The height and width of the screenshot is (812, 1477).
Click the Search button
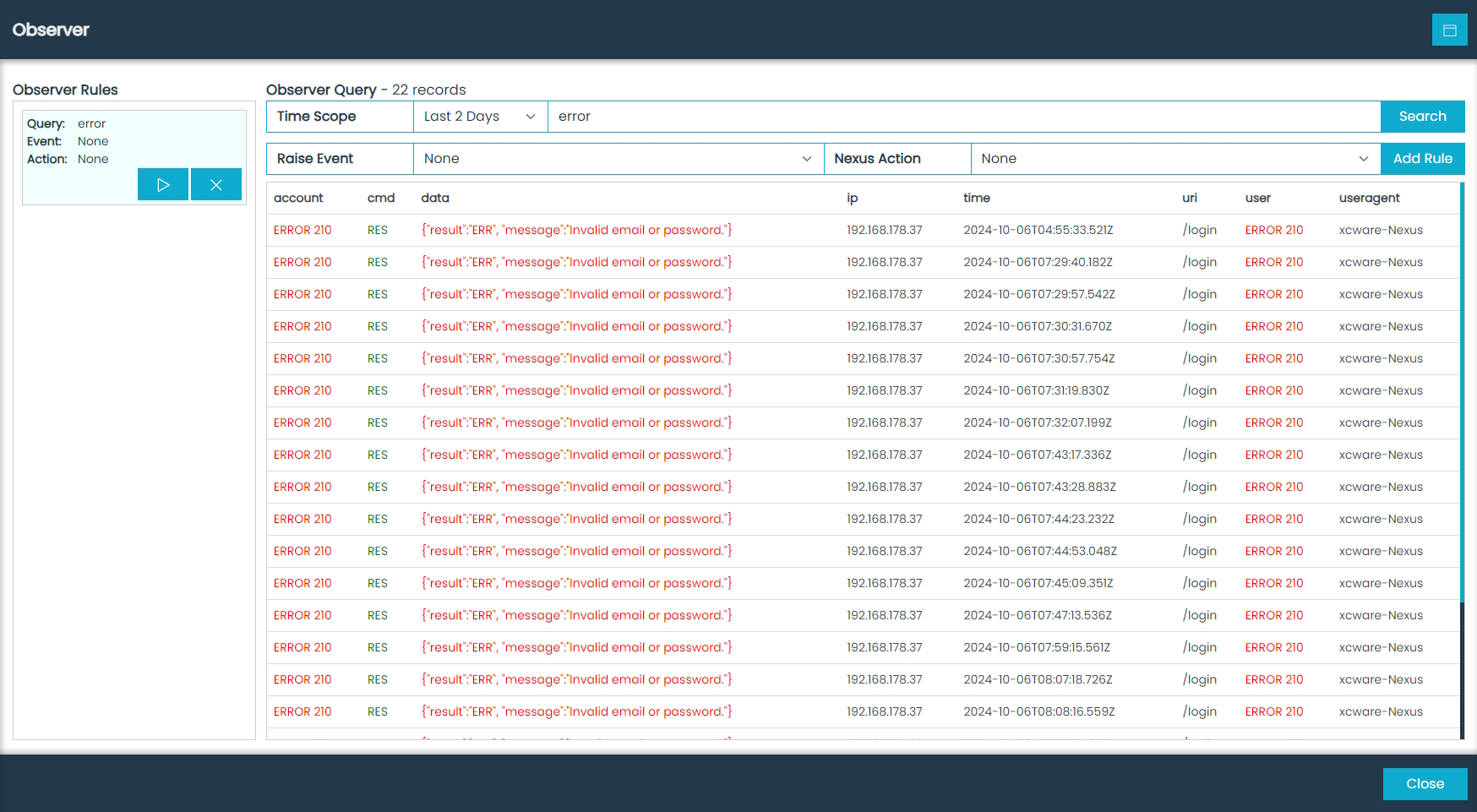pos(1422,116)
